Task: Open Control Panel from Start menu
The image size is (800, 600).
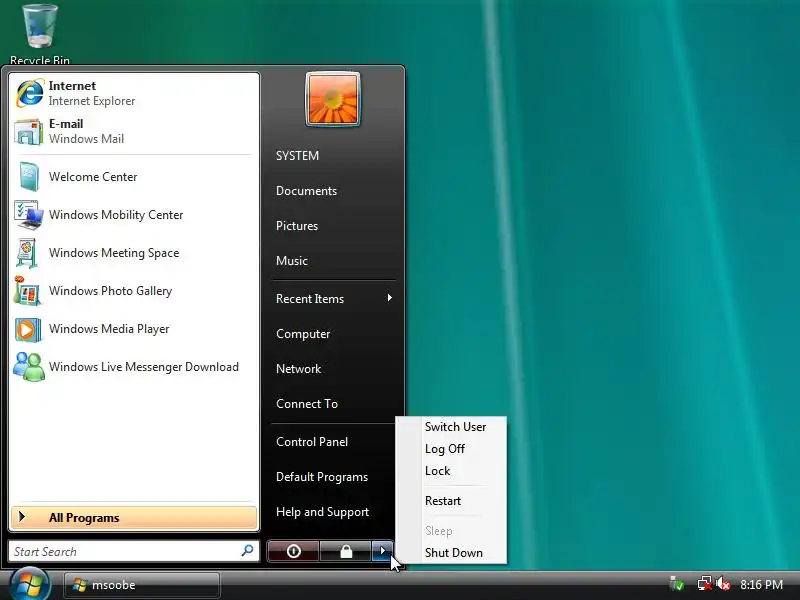Action: tap(312, 442)
